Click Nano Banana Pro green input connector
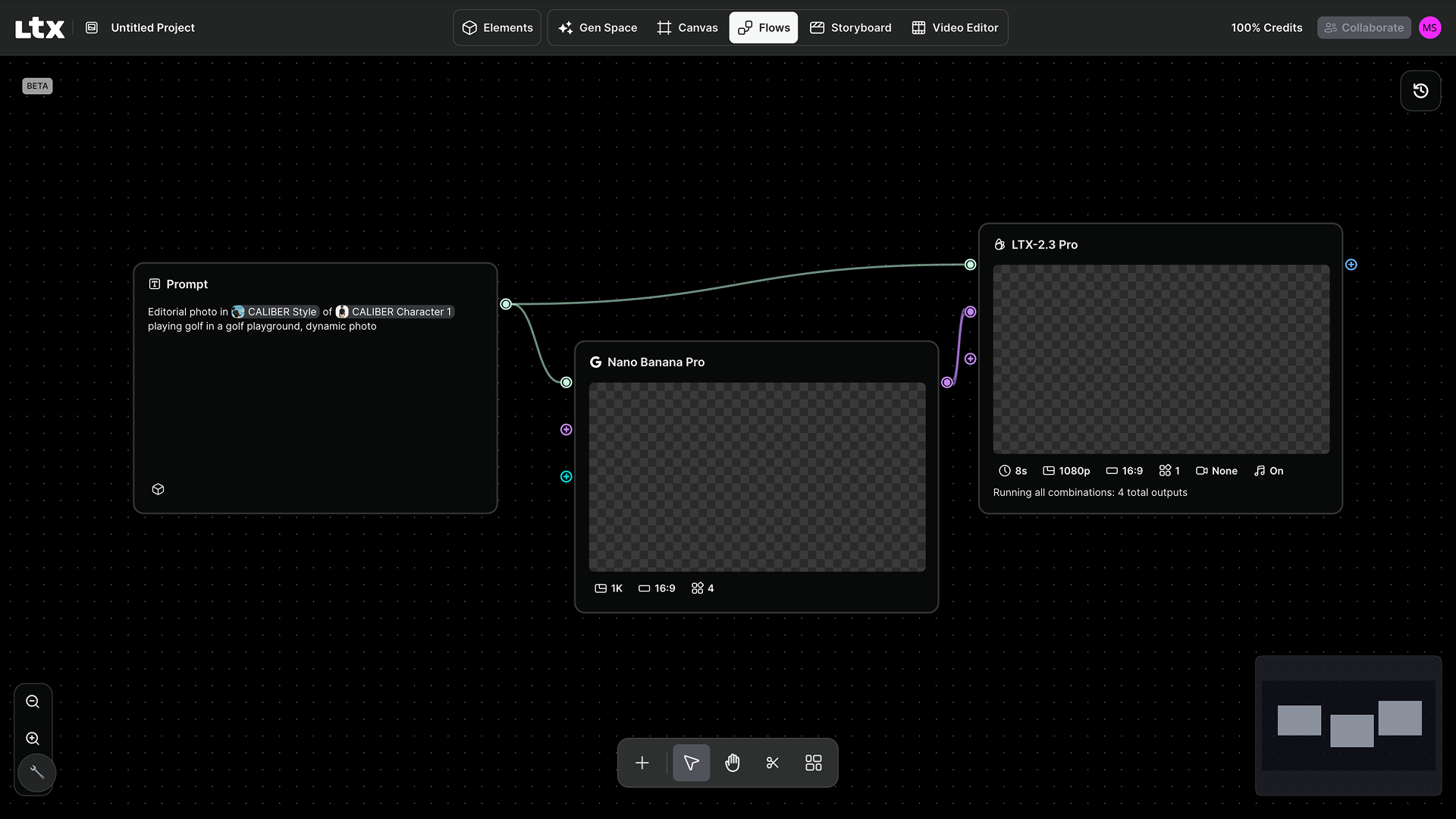Viewport: 1456px width, 819px height. (566, 383)
